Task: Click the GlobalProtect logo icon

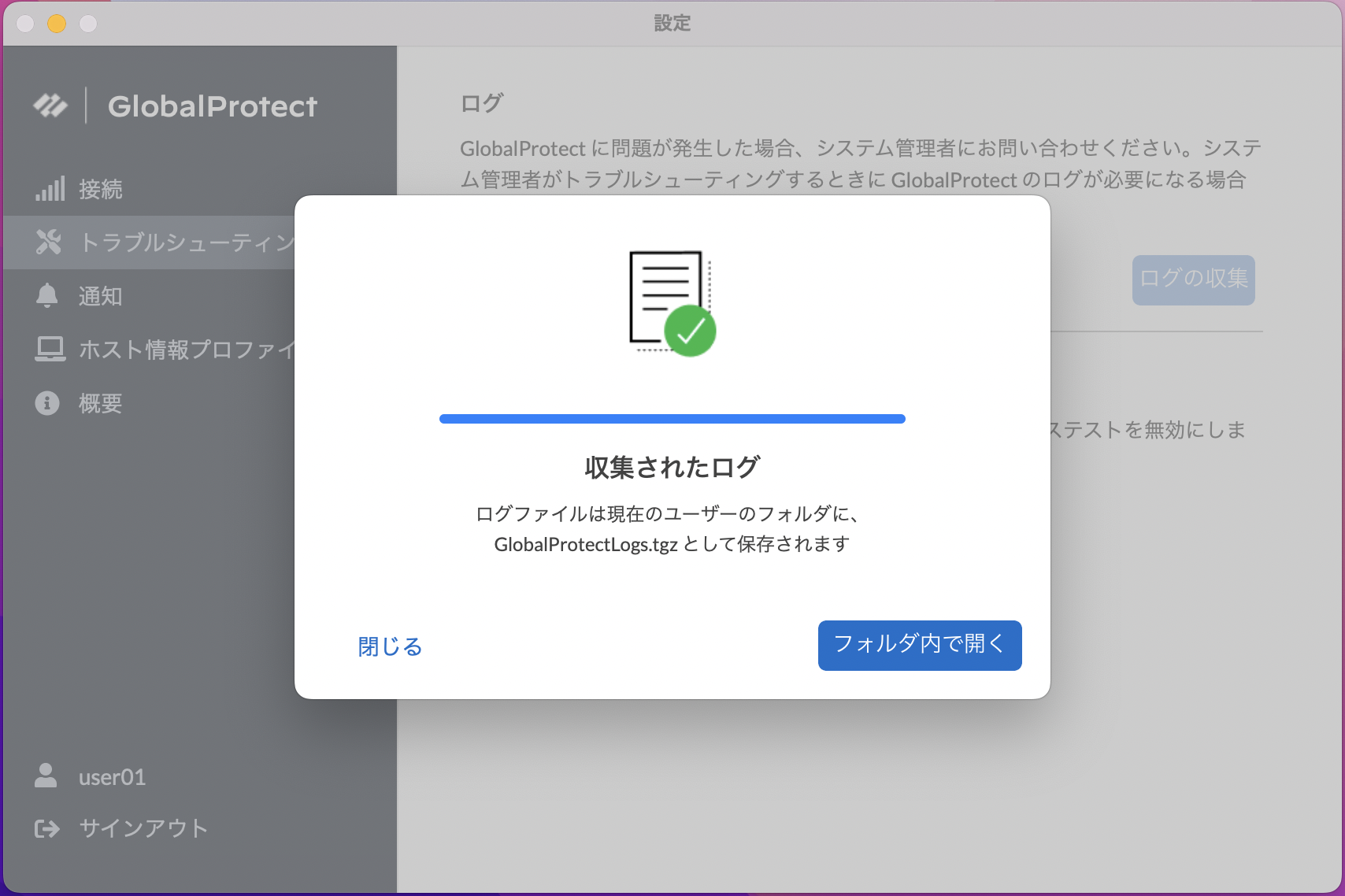Action: click(50, 106)
